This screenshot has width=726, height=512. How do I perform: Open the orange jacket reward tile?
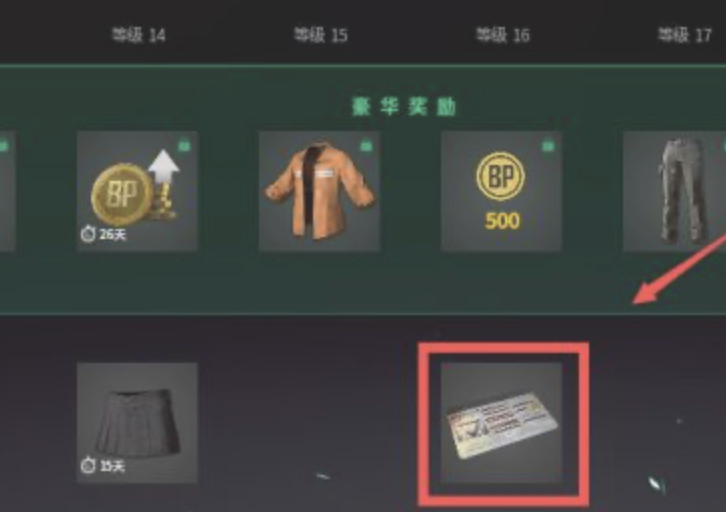click(x=319, y=191)
